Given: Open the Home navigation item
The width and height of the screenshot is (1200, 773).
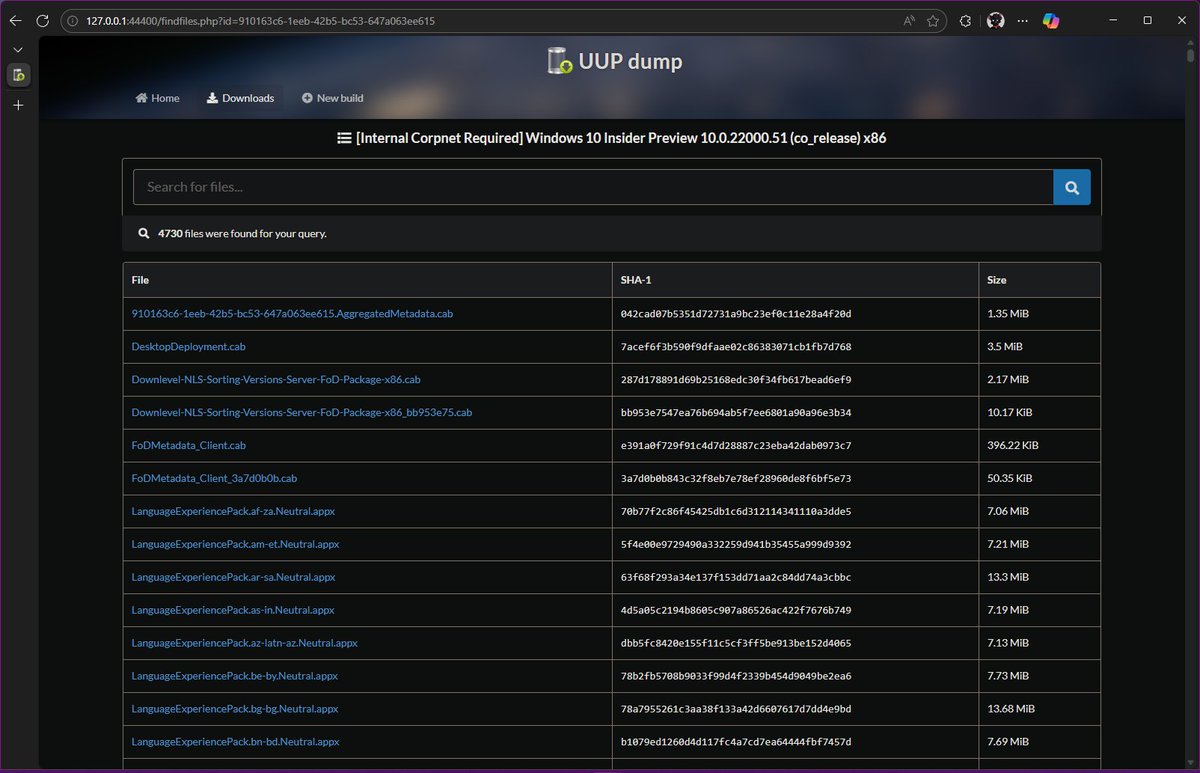Looking at the screenshot, I should 158,98.
